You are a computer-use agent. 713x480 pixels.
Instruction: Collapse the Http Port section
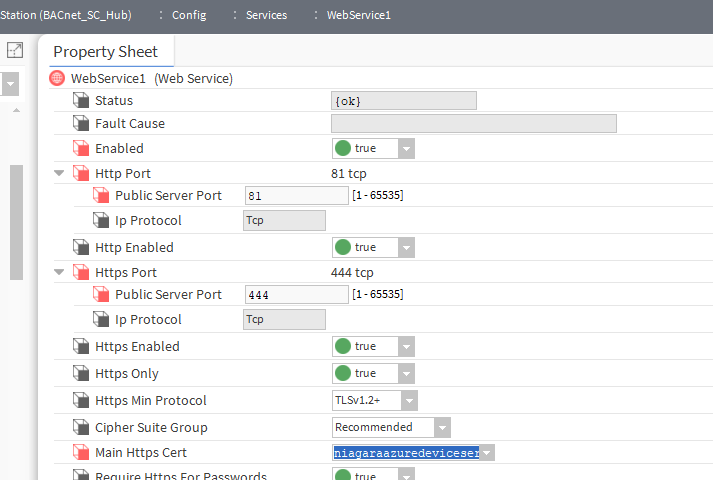pos(59,173)
